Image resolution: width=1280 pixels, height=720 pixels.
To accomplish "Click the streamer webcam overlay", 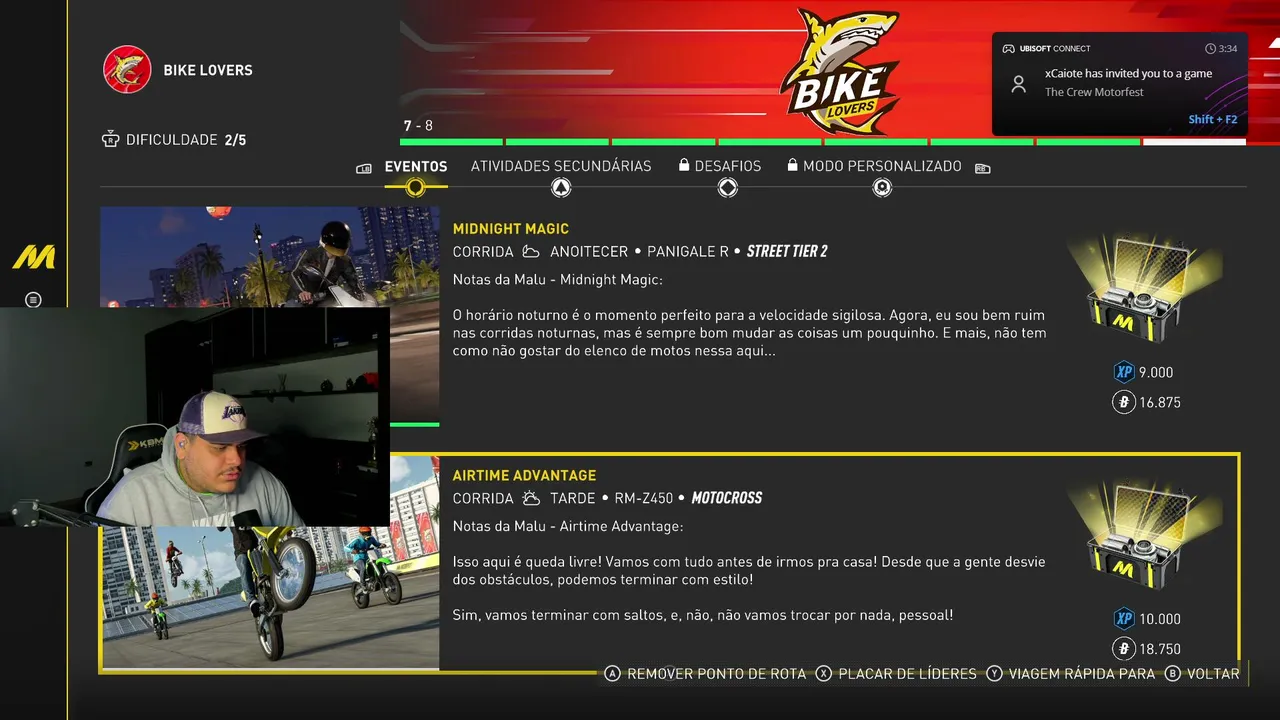I will tap(195, 416).
